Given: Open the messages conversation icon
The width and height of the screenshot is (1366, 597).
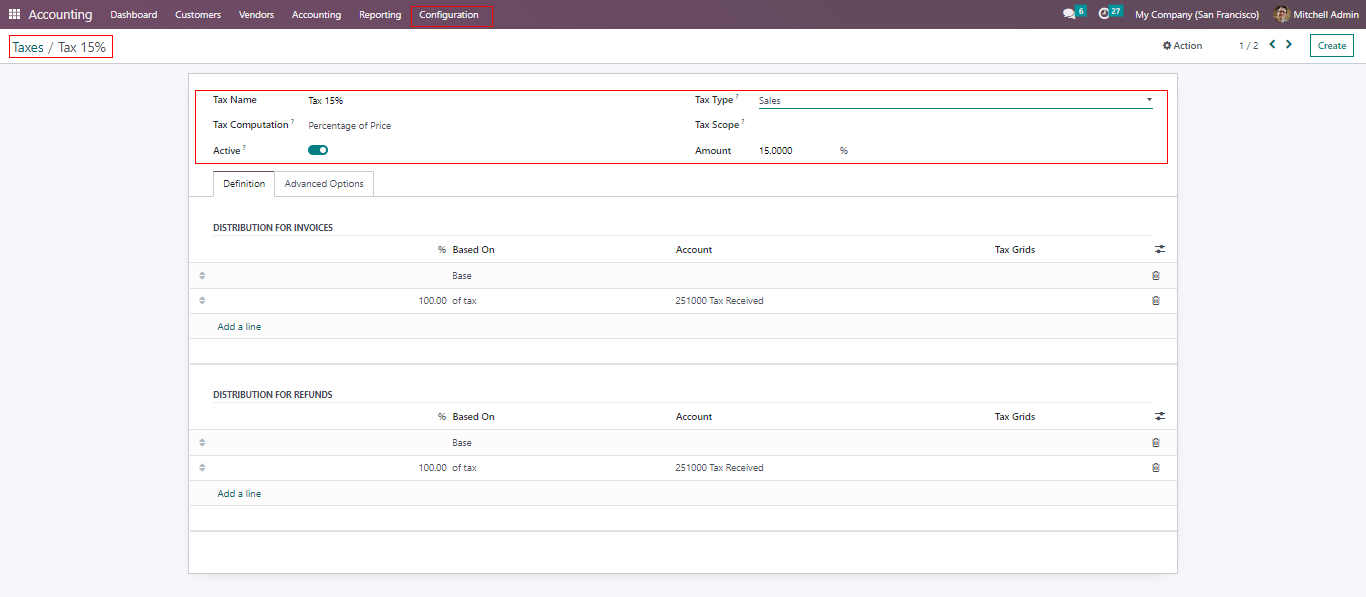Looking at the screenshot, I should coord(1069,14).
